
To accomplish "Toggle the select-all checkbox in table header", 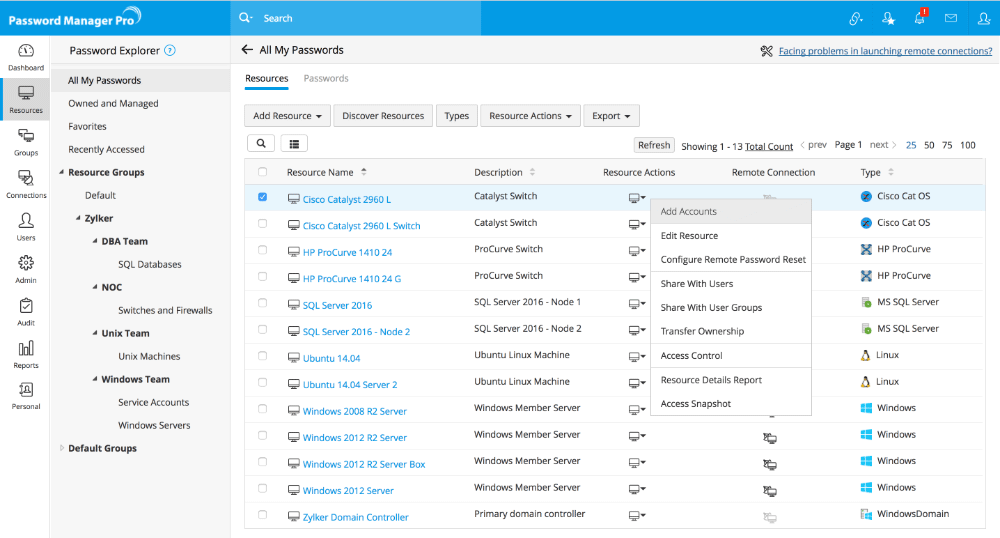I will tap(262, 172).
